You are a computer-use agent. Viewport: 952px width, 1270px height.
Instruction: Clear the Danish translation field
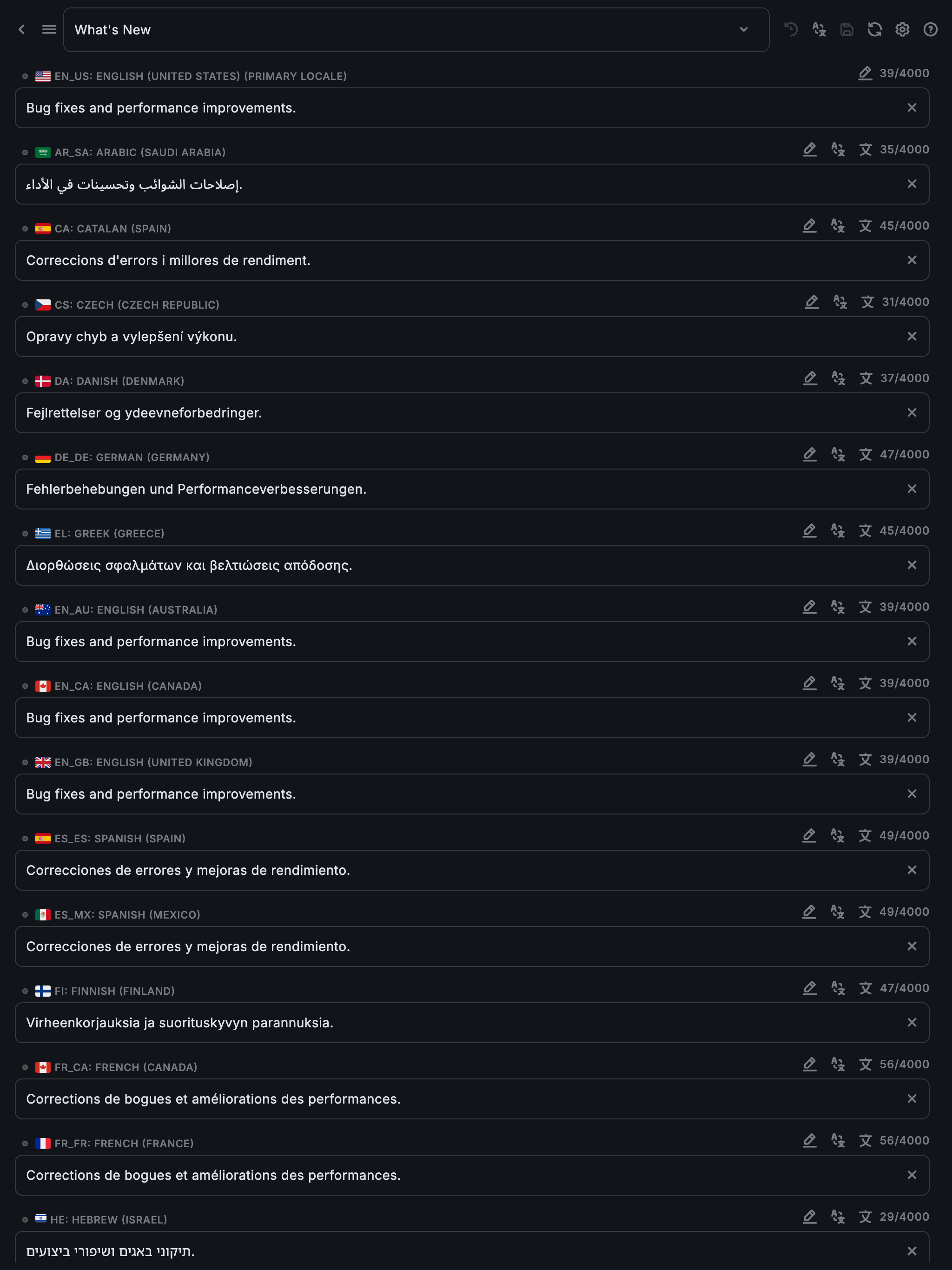(911, 413)
